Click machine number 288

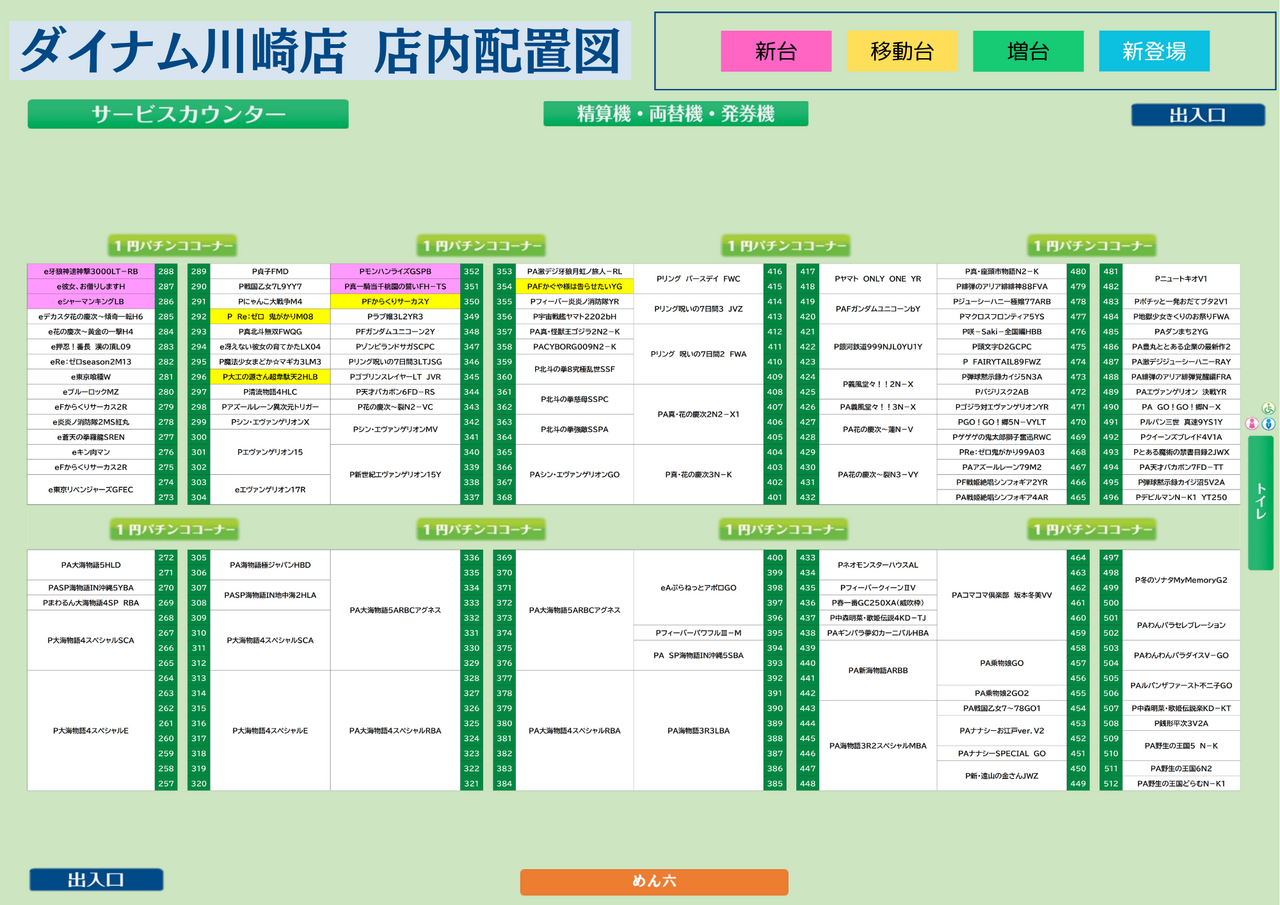[166, 271]
